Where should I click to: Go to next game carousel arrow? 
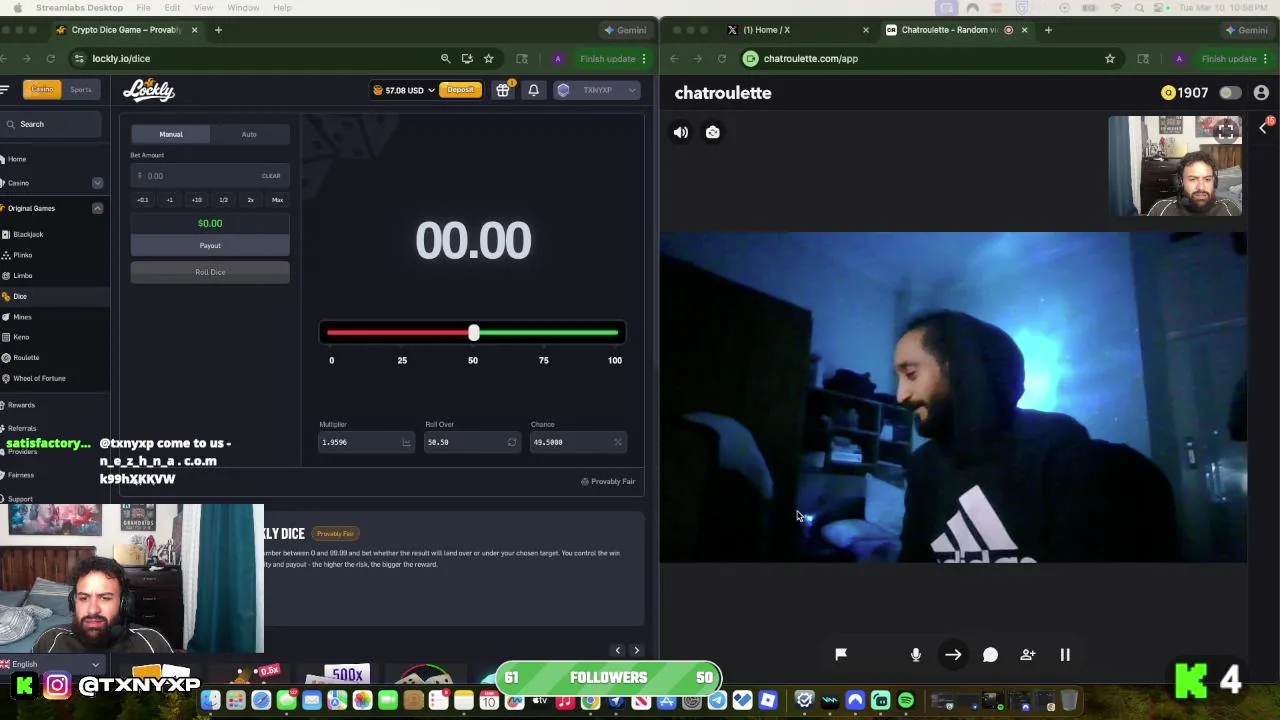coord(636,651)
